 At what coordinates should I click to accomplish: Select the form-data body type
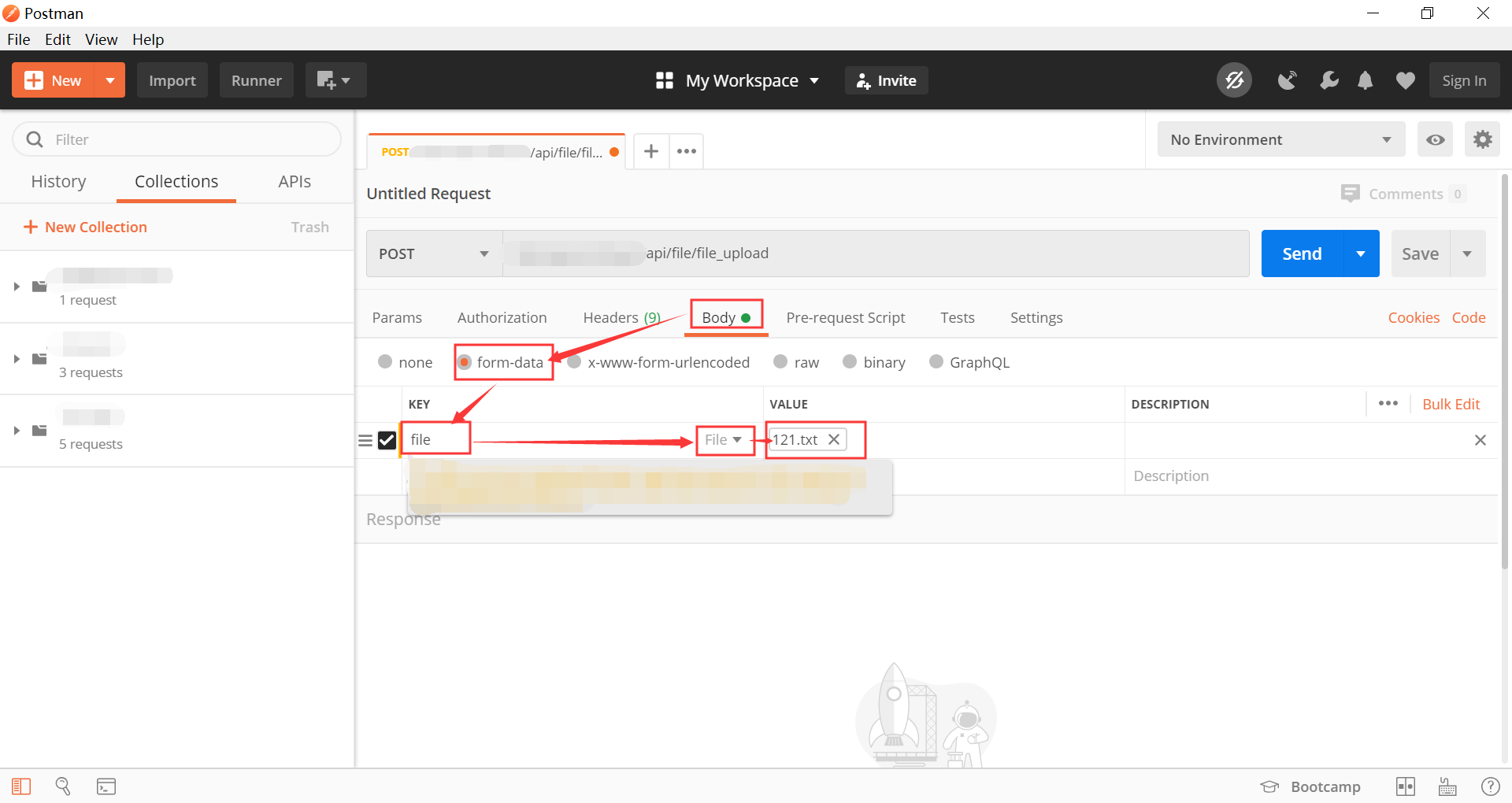click(465, 361)
